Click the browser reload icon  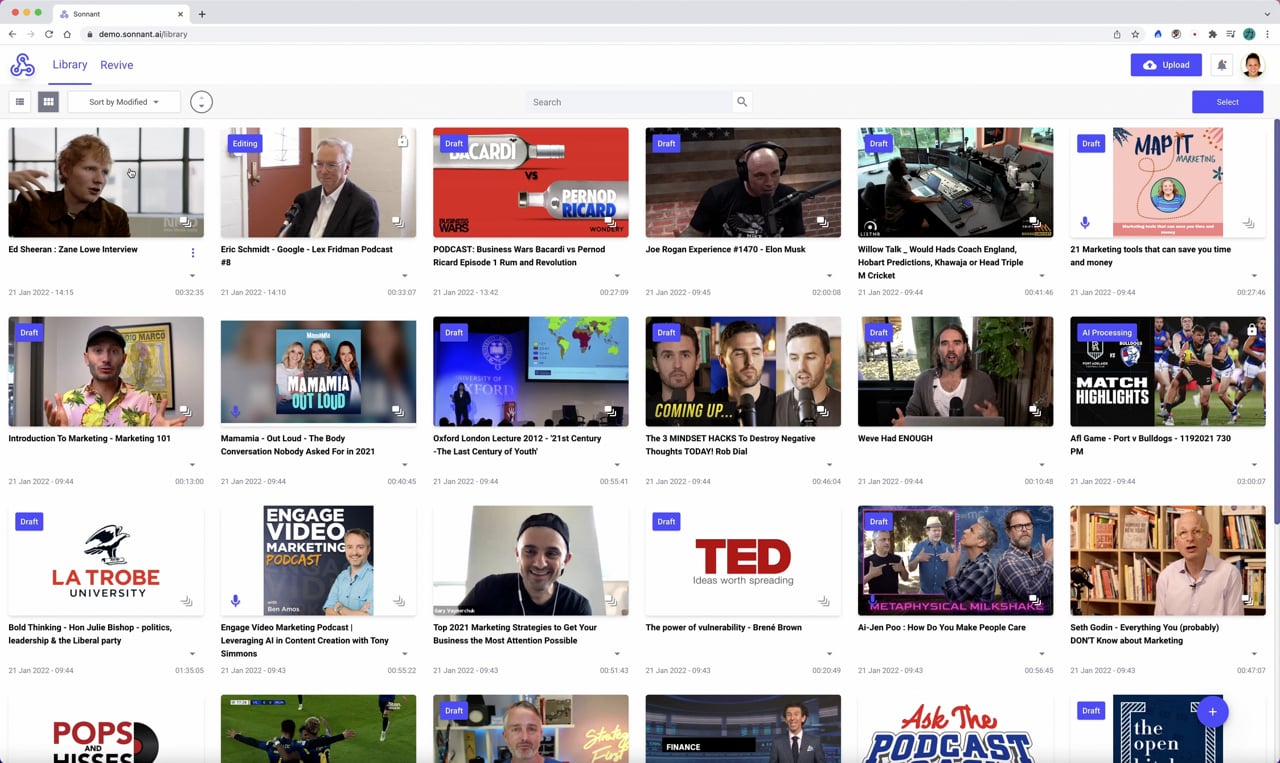(x=48, y=34)
